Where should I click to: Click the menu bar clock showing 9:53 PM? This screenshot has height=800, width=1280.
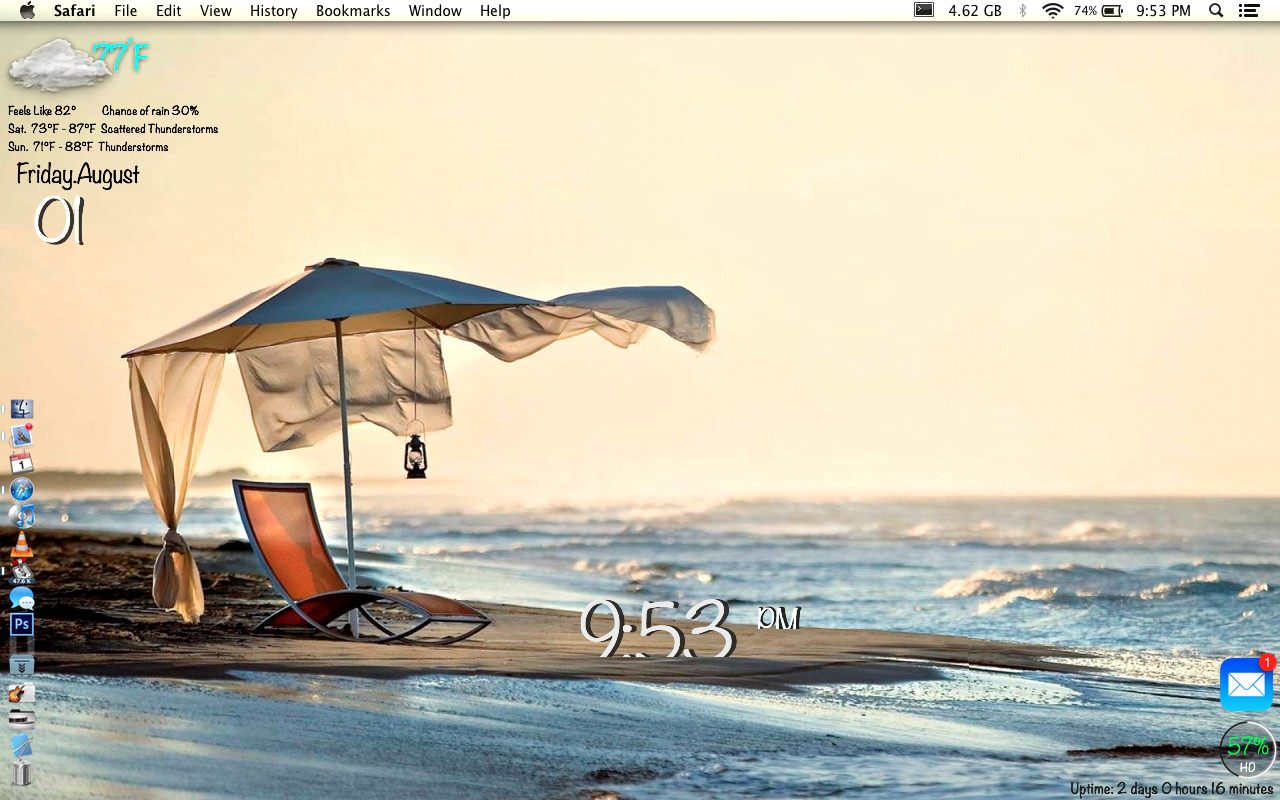click(1164, 11)
